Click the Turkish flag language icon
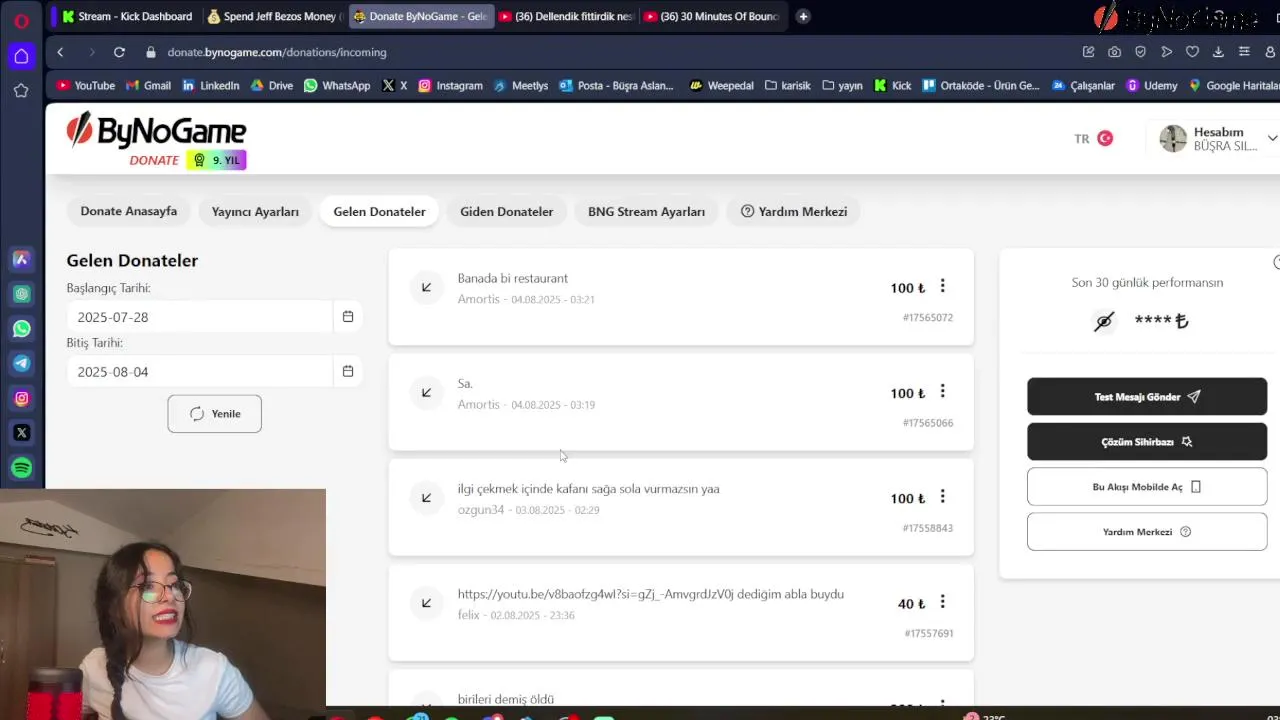Image resolution: width=1280 pixels, height=720 pixels. click(1105, 138)
